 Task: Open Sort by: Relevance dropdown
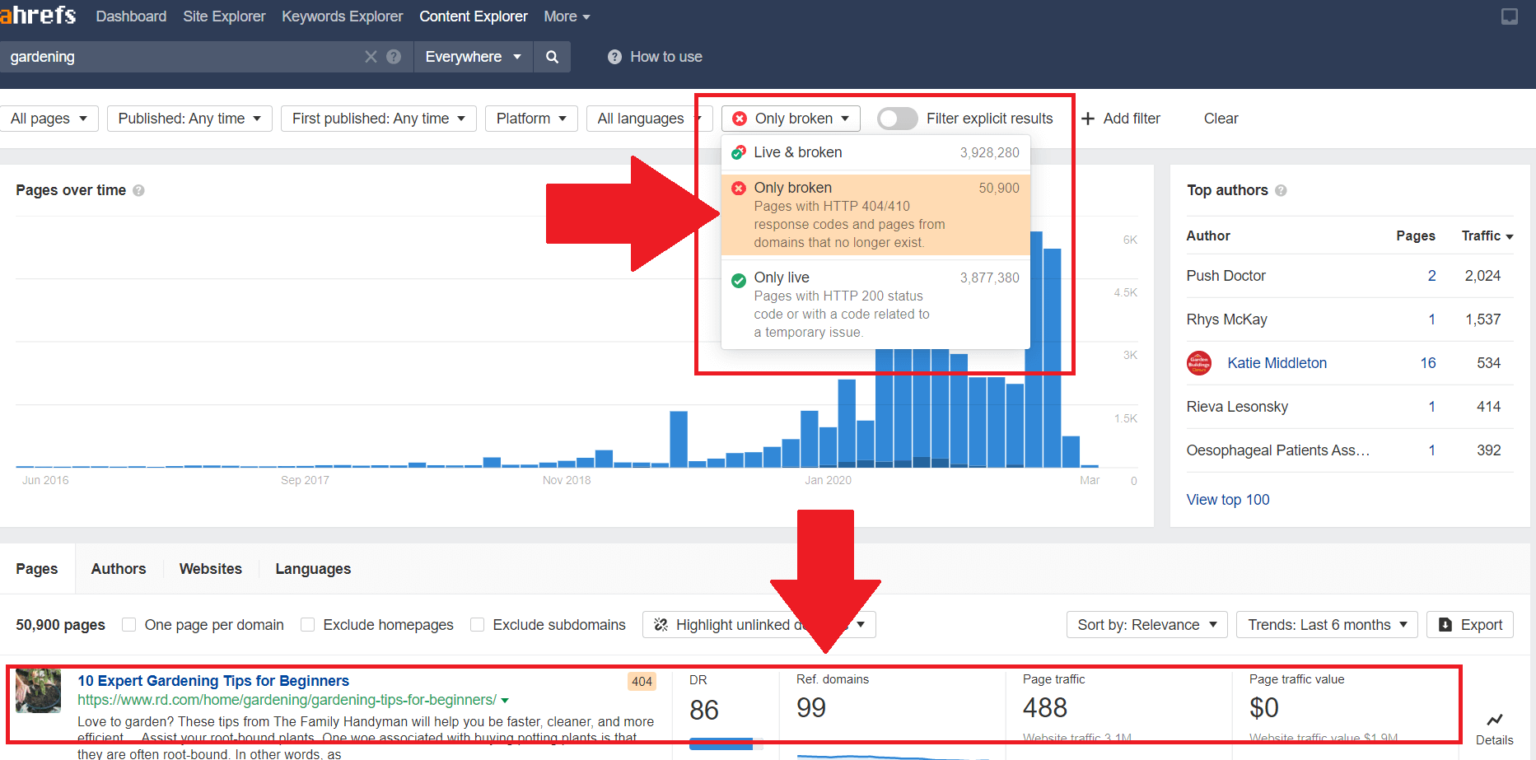click(x=1147, y=625)
